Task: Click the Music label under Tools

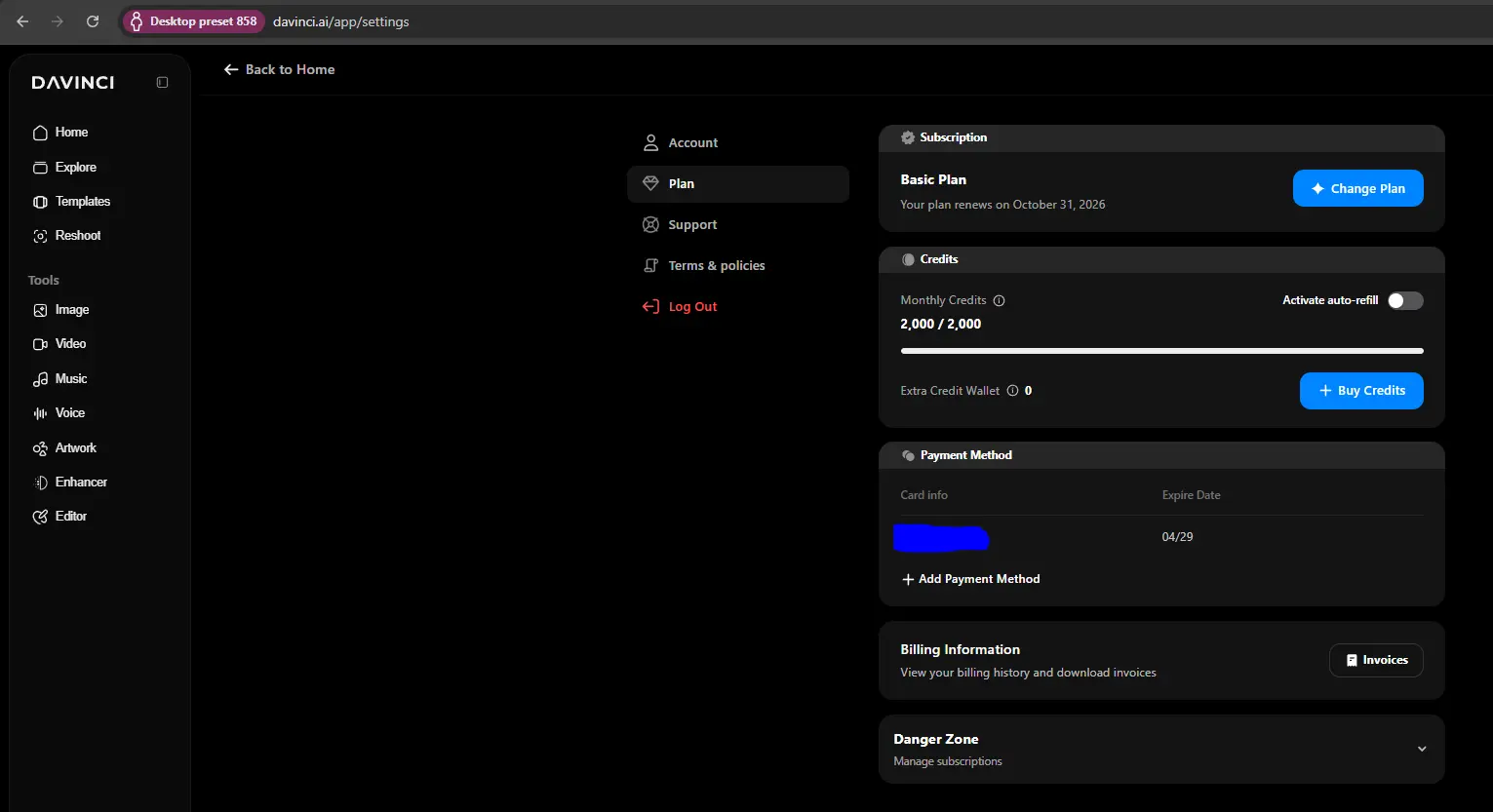Action: pos(71,379)
